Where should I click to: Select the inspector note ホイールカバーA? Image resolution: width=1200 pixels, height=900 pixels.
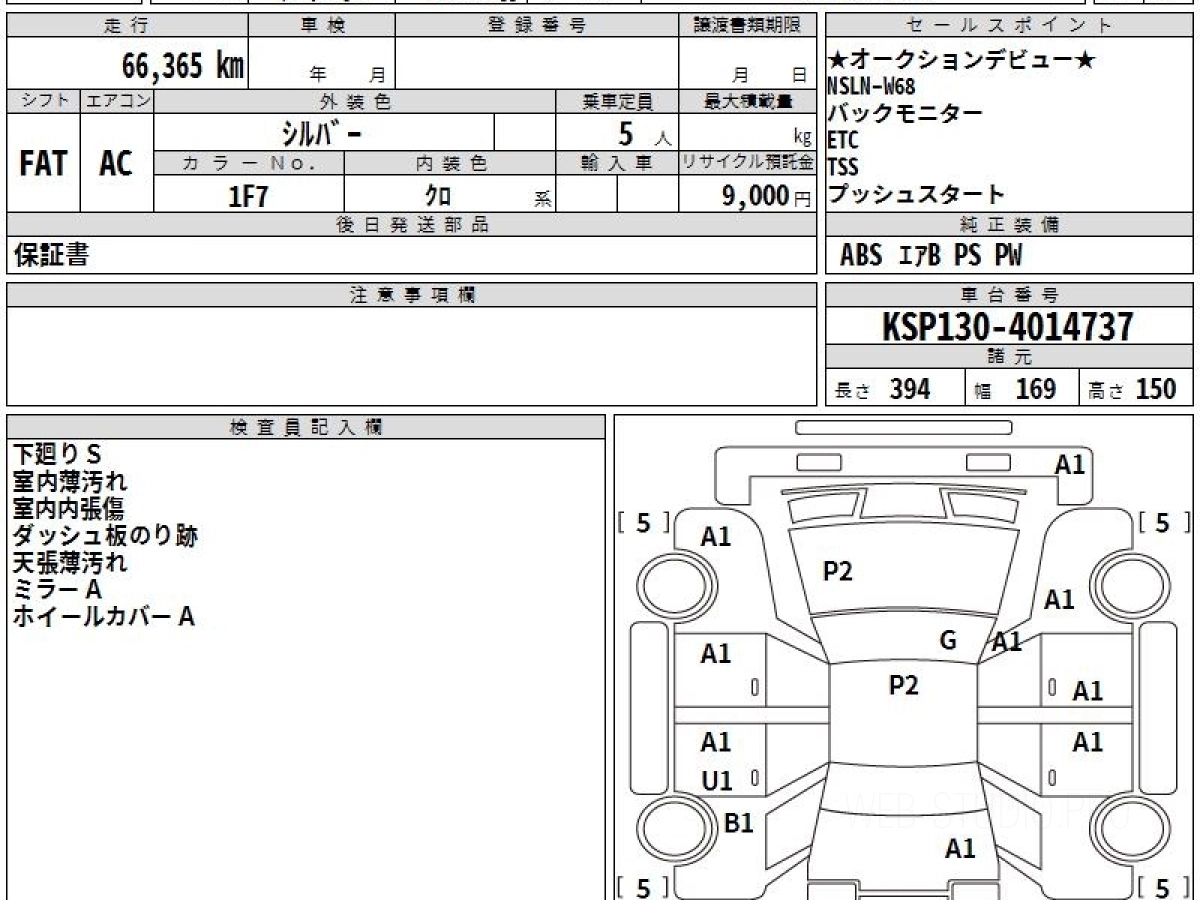click(103, 617)
